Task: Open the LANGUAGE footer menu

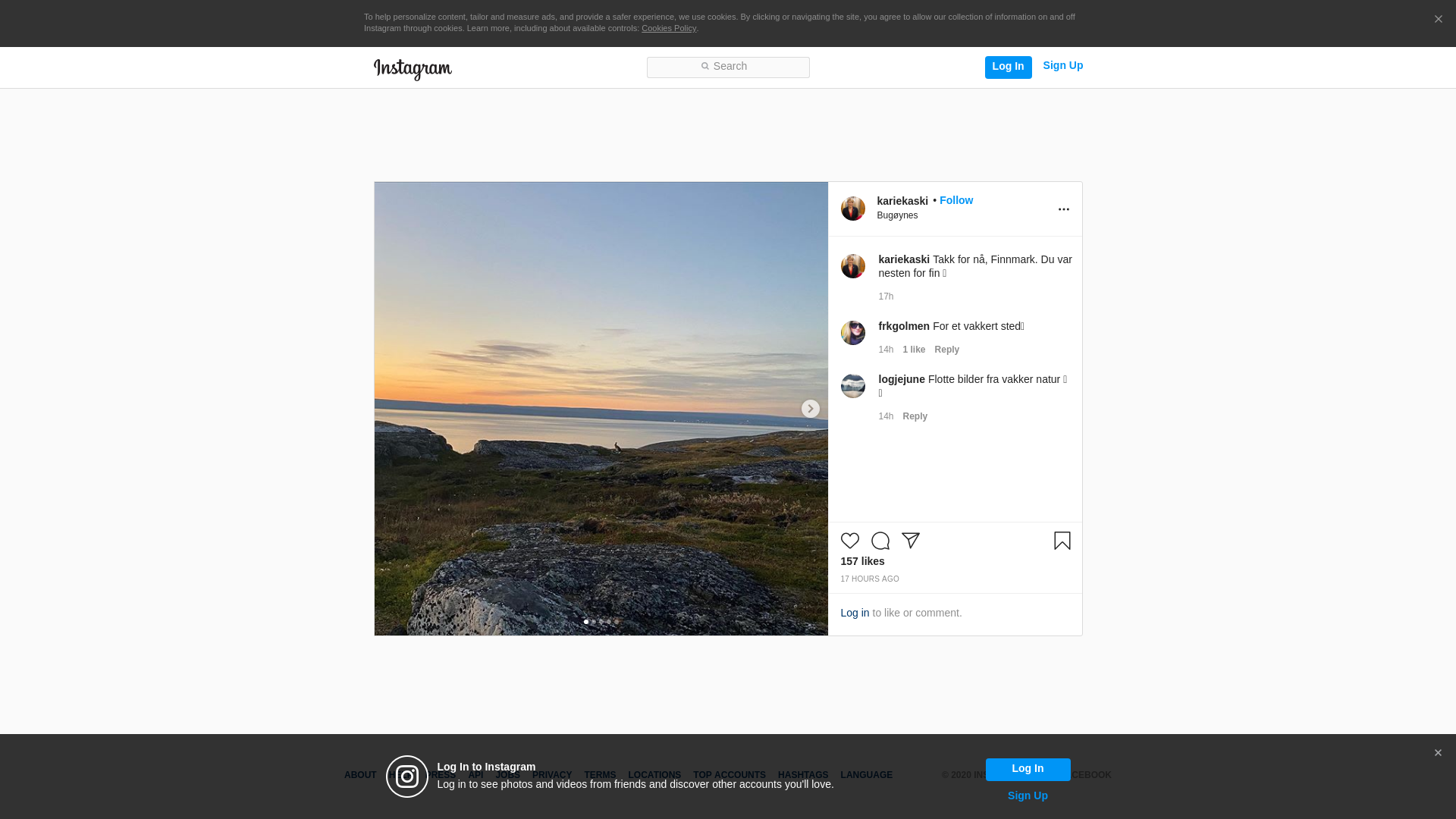Action: point(866,775)
